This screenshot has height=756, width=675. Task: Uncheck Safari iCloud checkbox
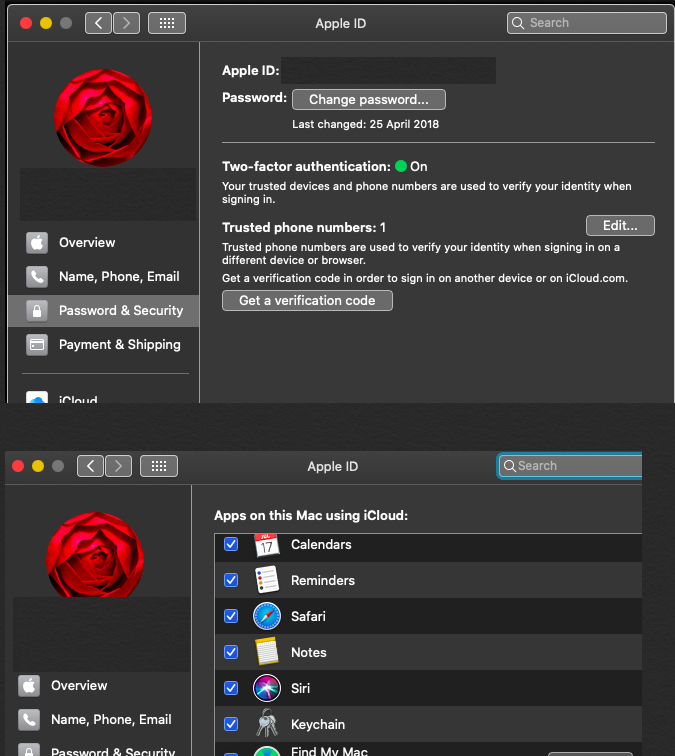tap(231, 616)
